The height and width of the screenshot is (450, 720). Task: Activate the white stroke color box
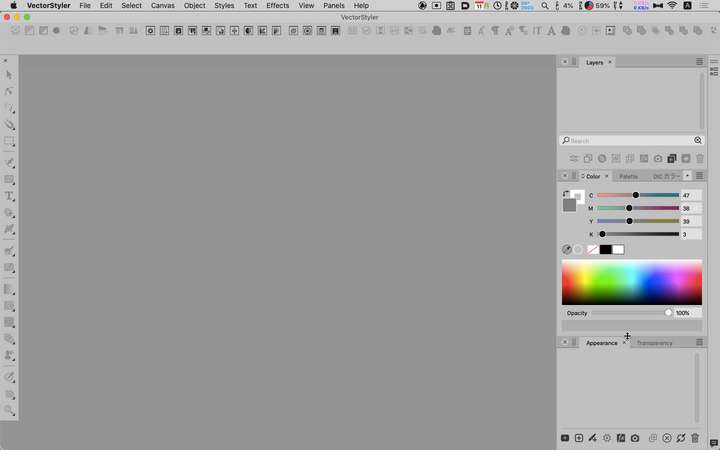(579, 195)
